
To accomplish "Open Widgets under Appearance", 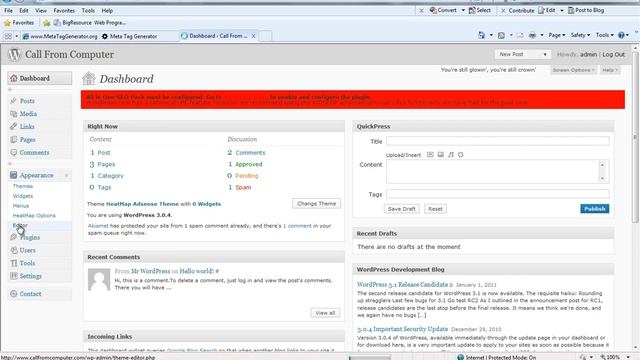I will click(23, 196).
